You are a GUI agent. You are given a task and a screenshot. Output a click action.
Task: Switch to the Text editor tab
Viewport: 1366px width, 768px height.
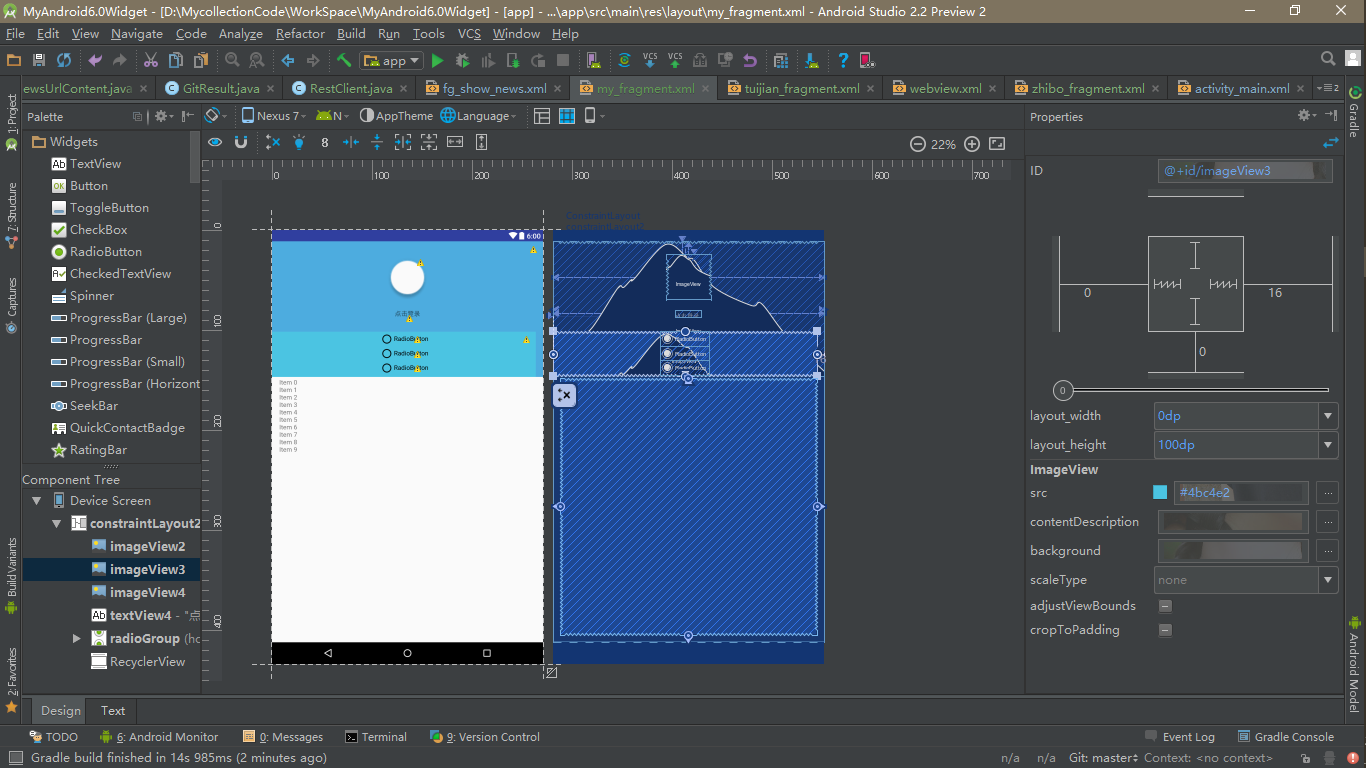point(113,711)
